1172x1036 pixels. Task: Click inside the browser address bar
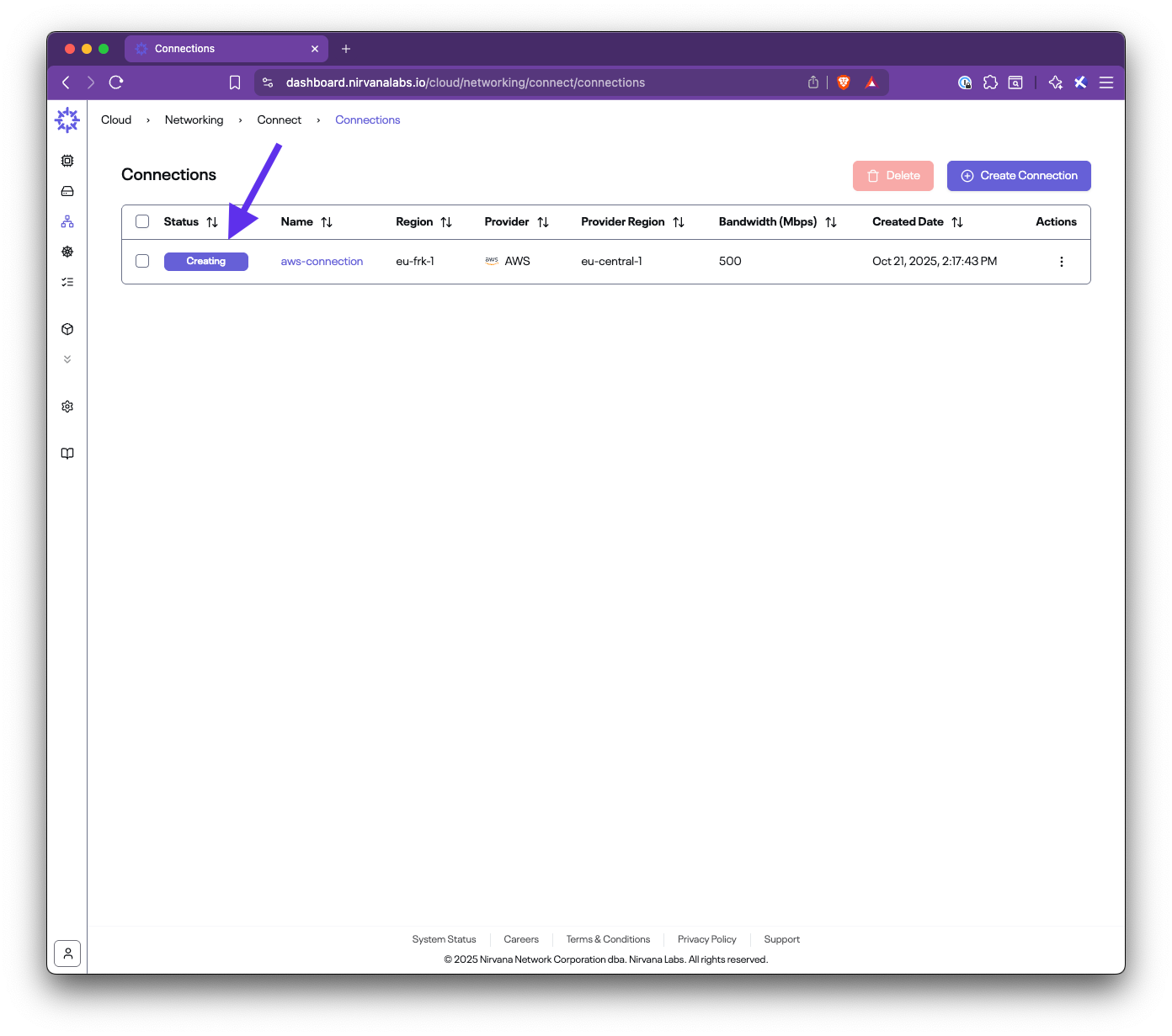[x=505, y=82]
